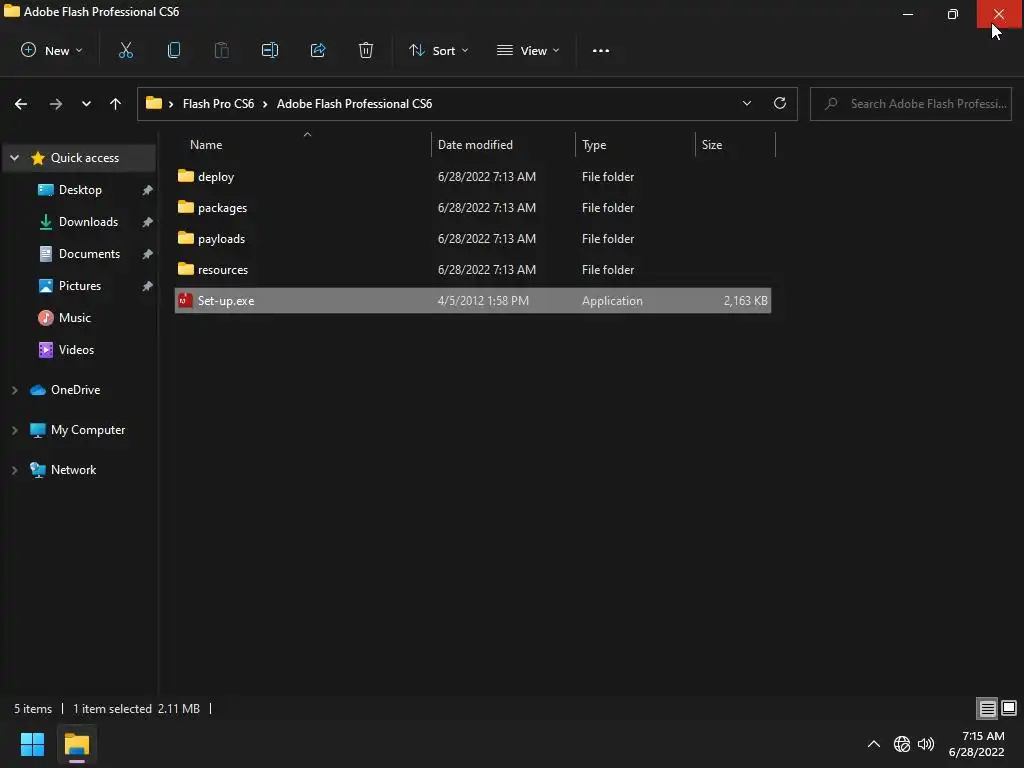Select the payloads folder name
1024x768 pixels.
(221, 239)
